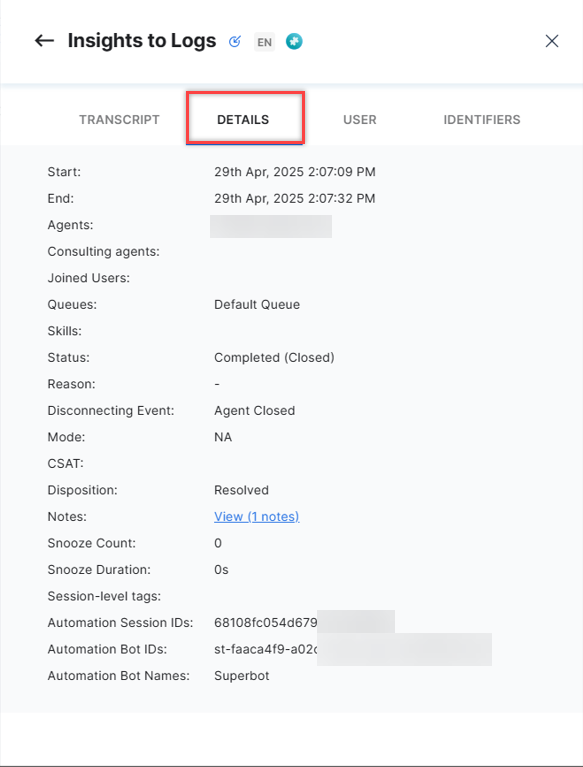Select the Details tab
Image resolution: width=583 pixels, height=767 pixels.
pyautogui.click(x=243, y=120)
